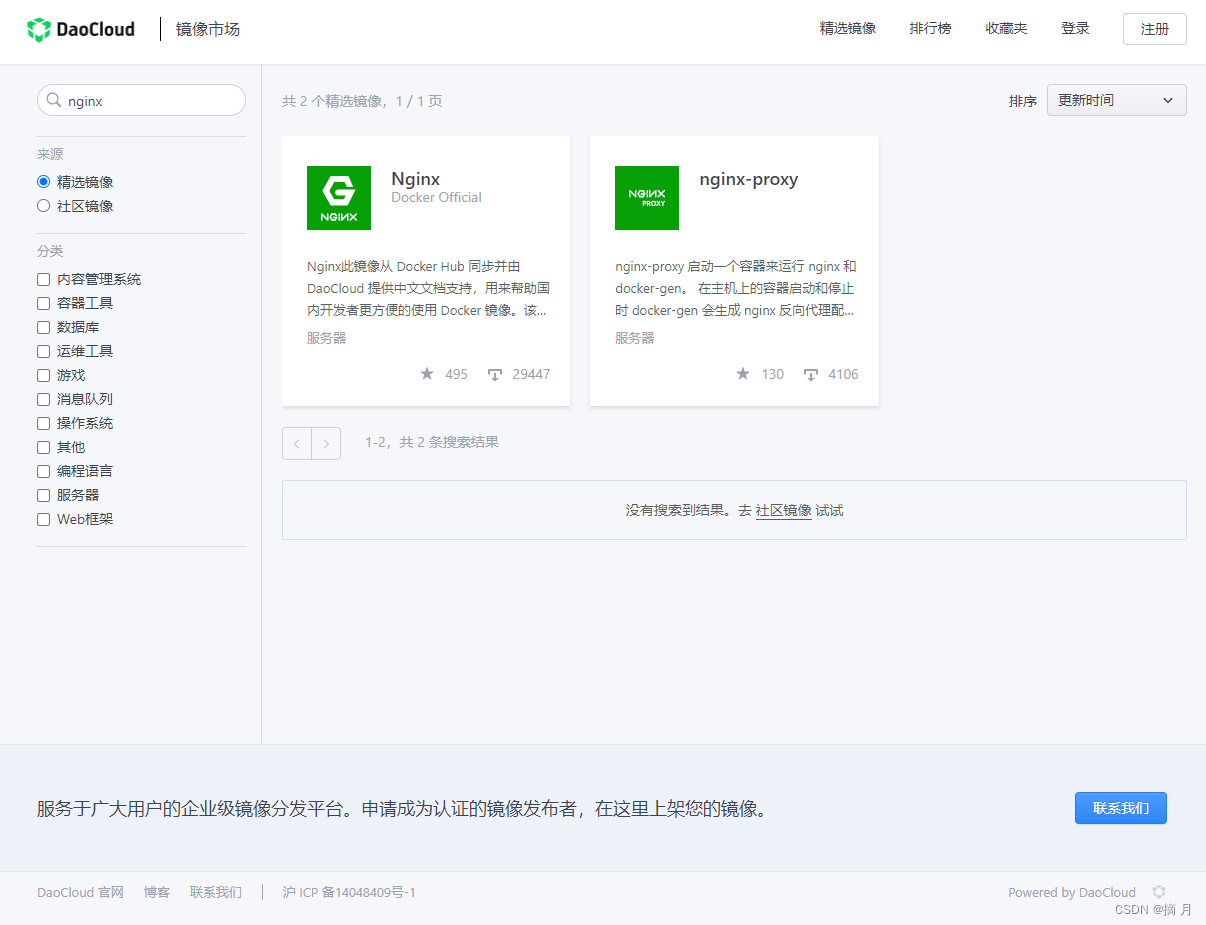Open 精选镜像 in top navigation
1206x925 pixels.
pyautogui.click(x=848, y=29)
